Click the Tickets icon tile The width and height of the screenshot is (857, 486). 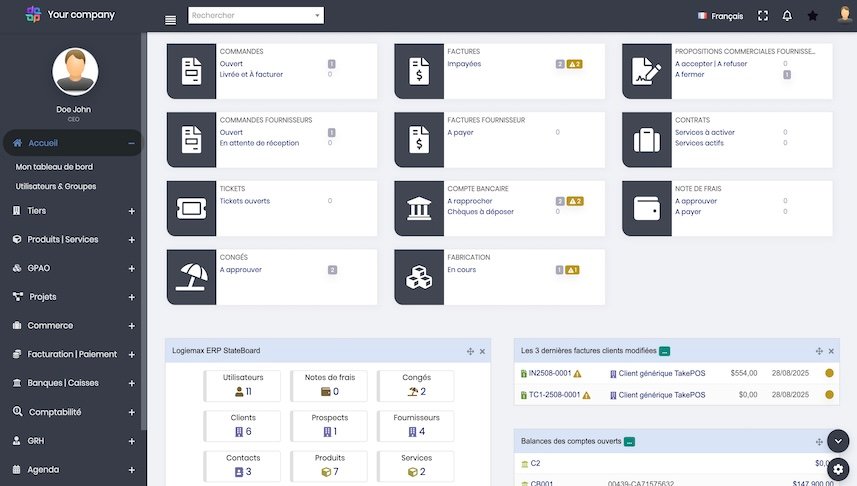(x=191, y=209)
